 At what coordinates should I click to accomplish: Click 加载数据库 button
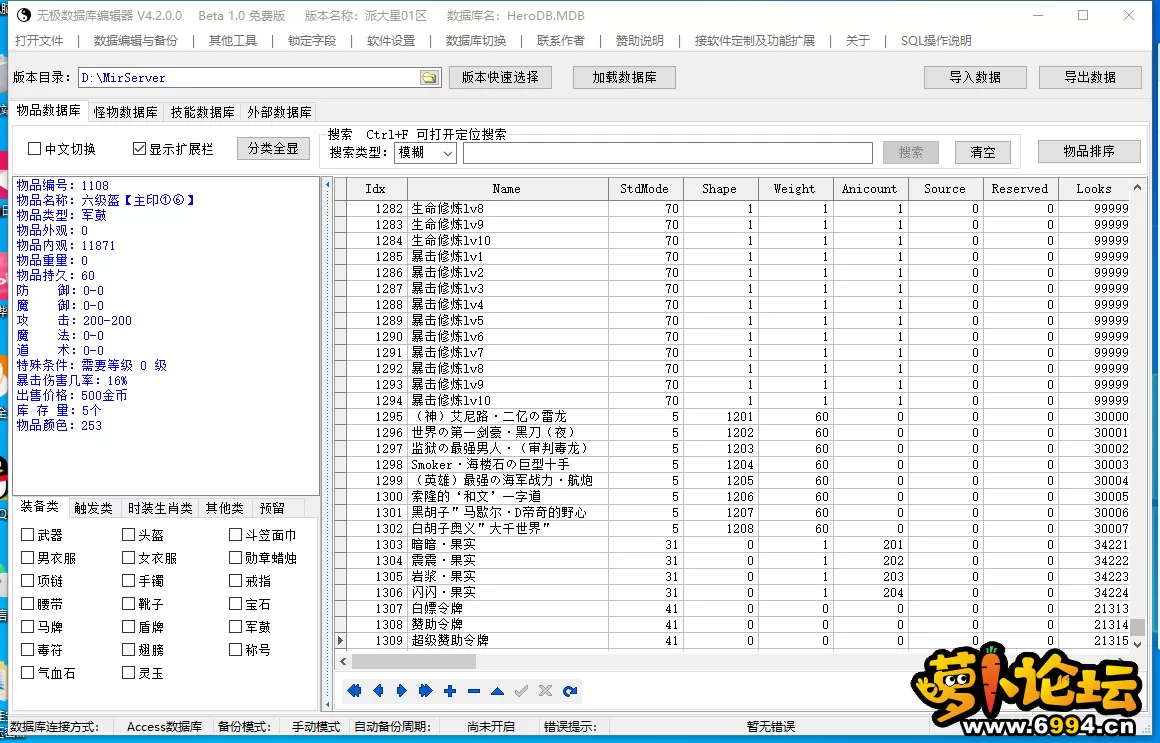[624, 77]
